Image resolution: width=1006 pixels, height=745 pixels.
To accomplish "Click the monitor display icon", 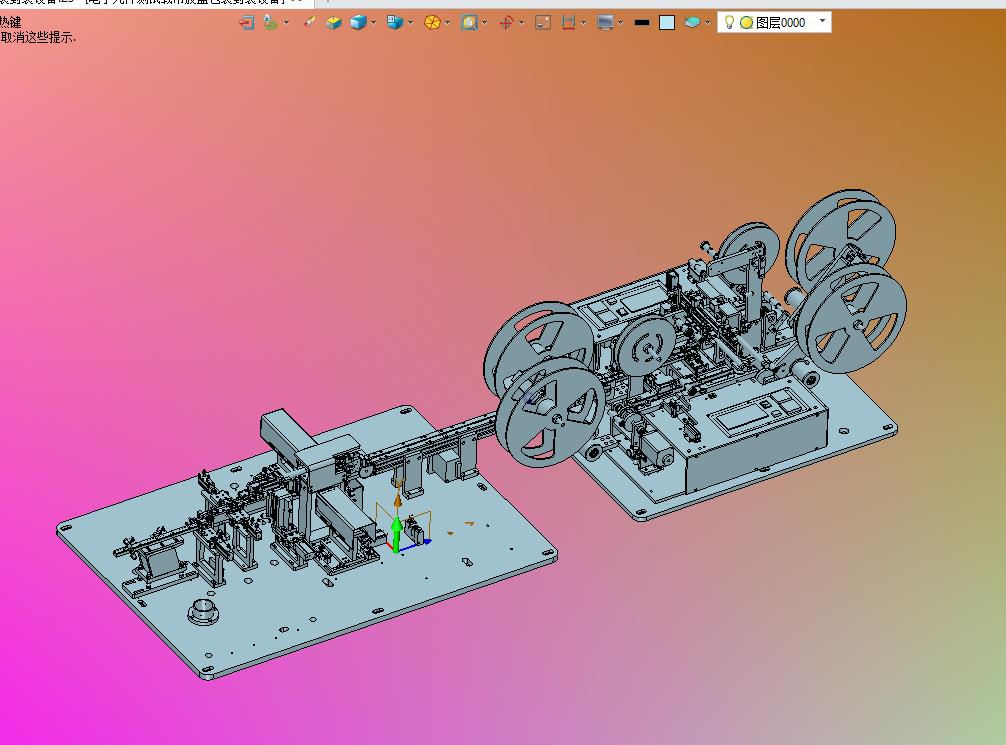I will [605, 22].
